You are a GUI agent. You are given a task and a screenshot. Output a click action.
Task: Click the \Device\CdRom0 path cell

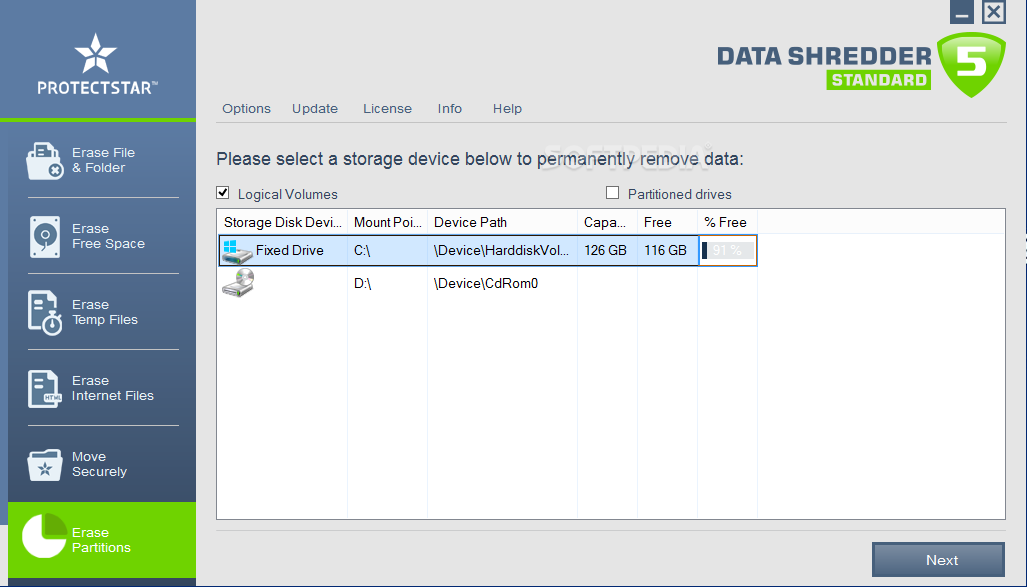pyautogui.click(x=502, y=283)
